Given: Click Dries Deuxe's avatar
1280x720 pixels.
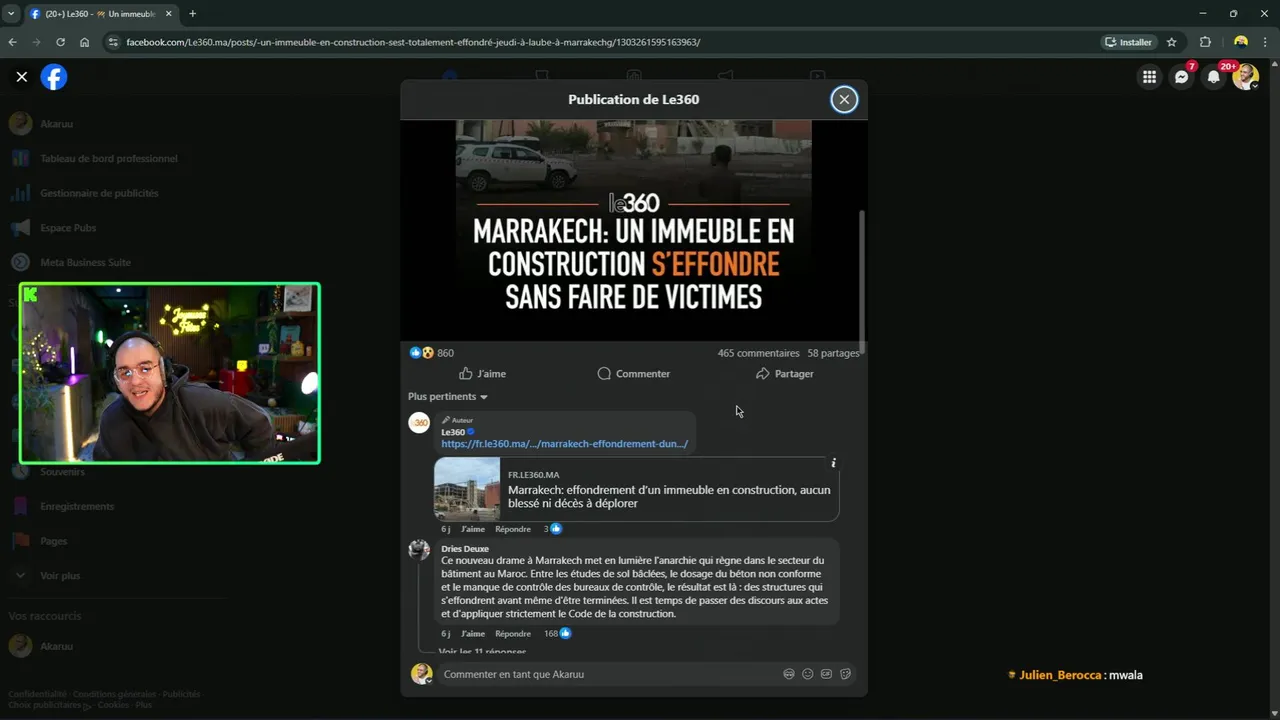Looking at the screenshot, I should pos(419,550).
